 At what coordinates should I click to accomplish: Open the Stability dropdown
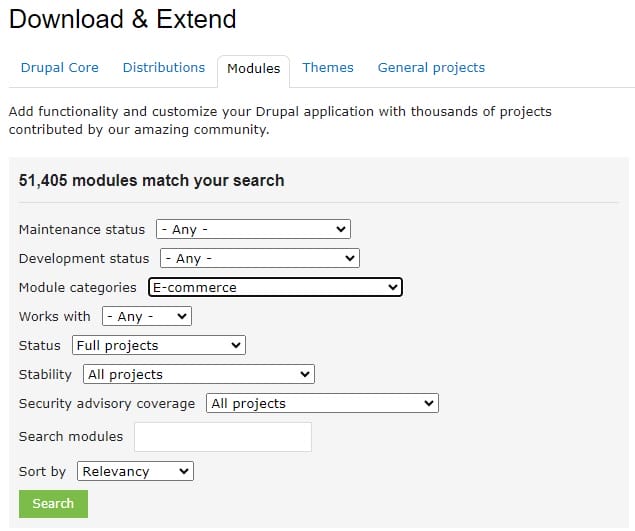pos(199,374)
